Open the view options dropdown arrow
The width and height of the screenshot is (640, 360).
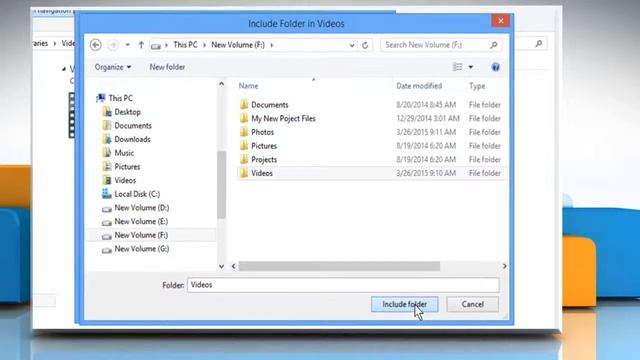pyautogui.click(x=471, y=67)
